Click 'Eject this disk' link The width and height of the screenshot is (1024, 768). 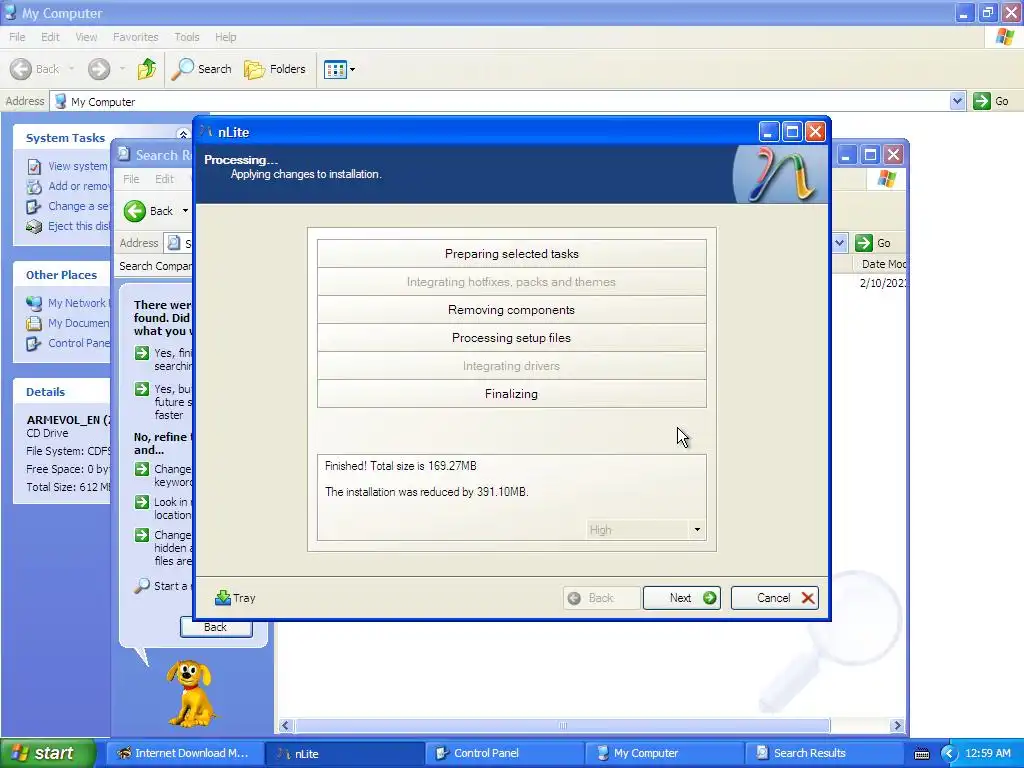coord(68,227)
